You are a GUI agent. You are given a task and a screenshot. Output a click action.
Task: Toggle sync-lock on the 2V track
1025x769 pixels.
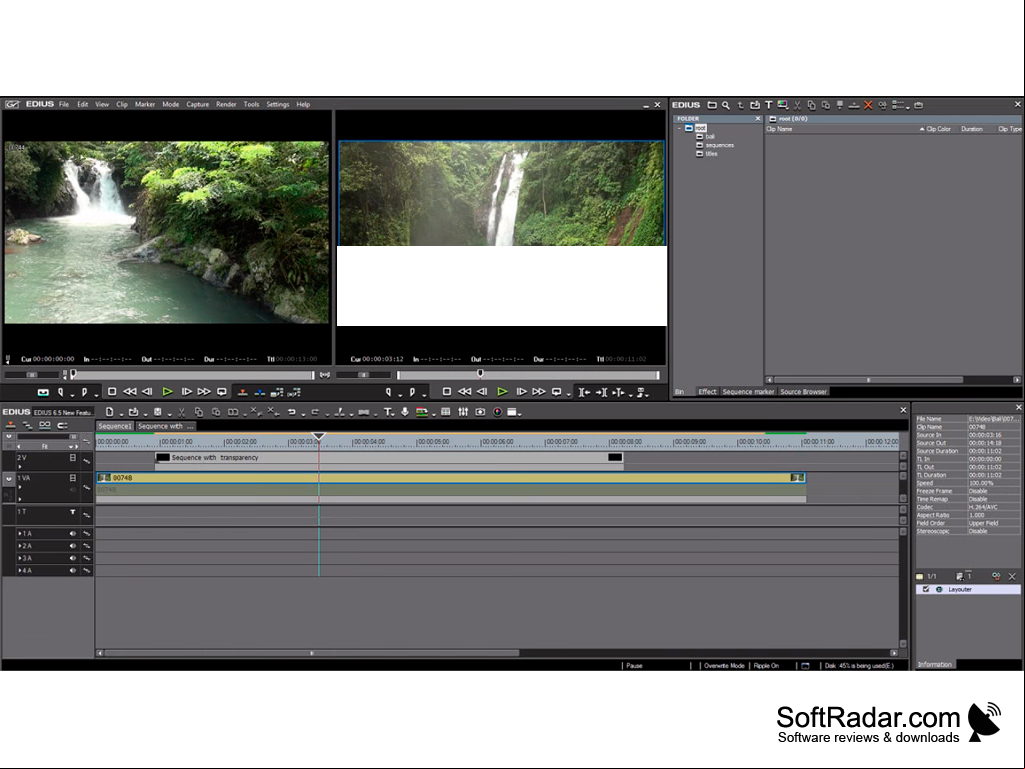(x=86, y=460)
